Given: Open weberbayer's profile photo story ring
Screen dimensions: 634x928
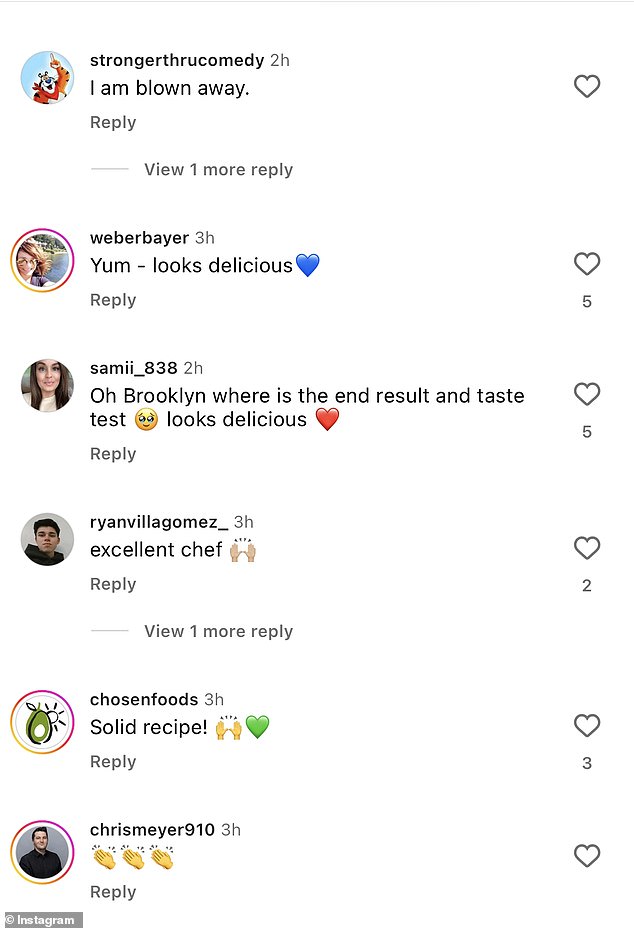Looking at the screenshot, I should coord(42,260).
